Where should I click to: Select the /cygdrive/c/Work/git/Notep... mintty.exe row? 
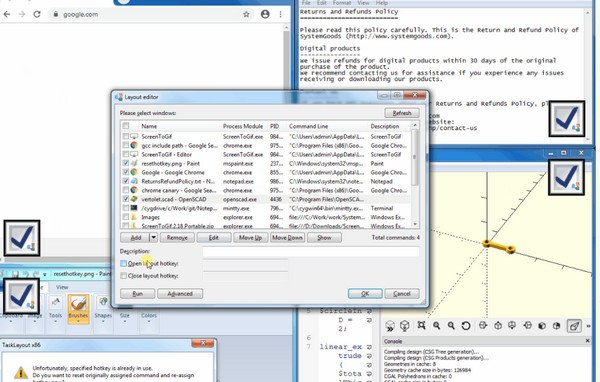point(265,208)
